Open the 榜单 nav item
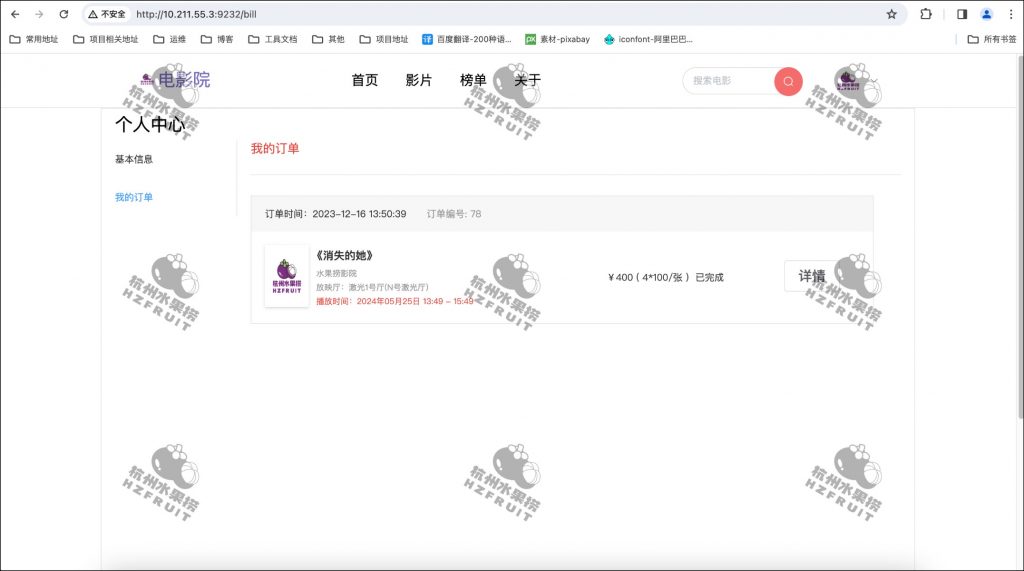This screenshot has width=1024, height=571. click(x=473, y=80)
